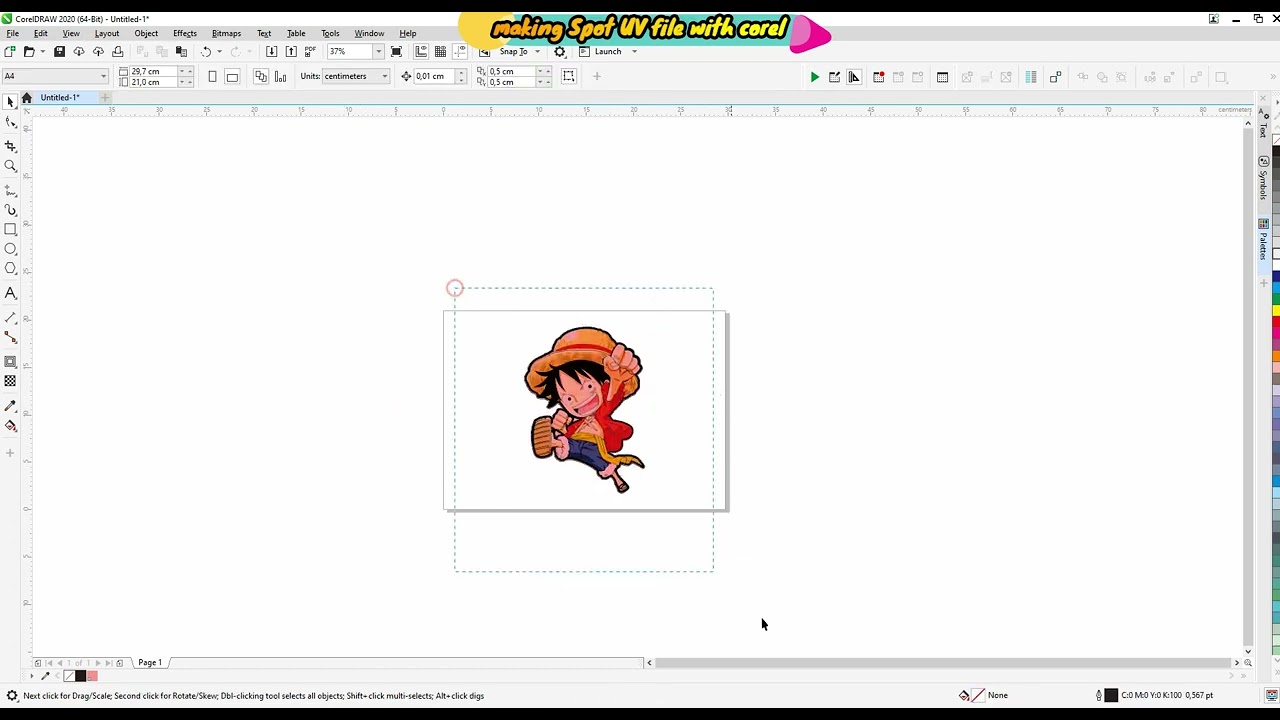Open the A4 page size dropdown
Screen dimensions: 1280x720
point(103,77)
